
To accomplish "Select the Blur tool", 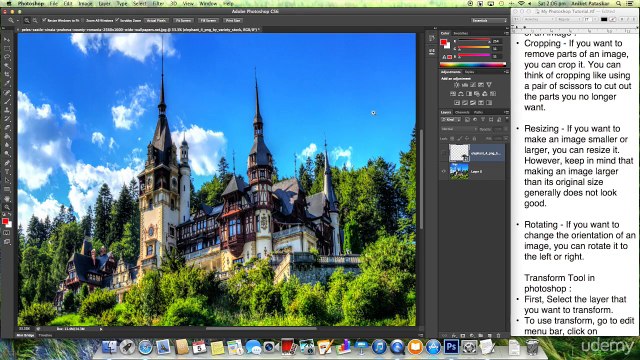I will (7, 145).
